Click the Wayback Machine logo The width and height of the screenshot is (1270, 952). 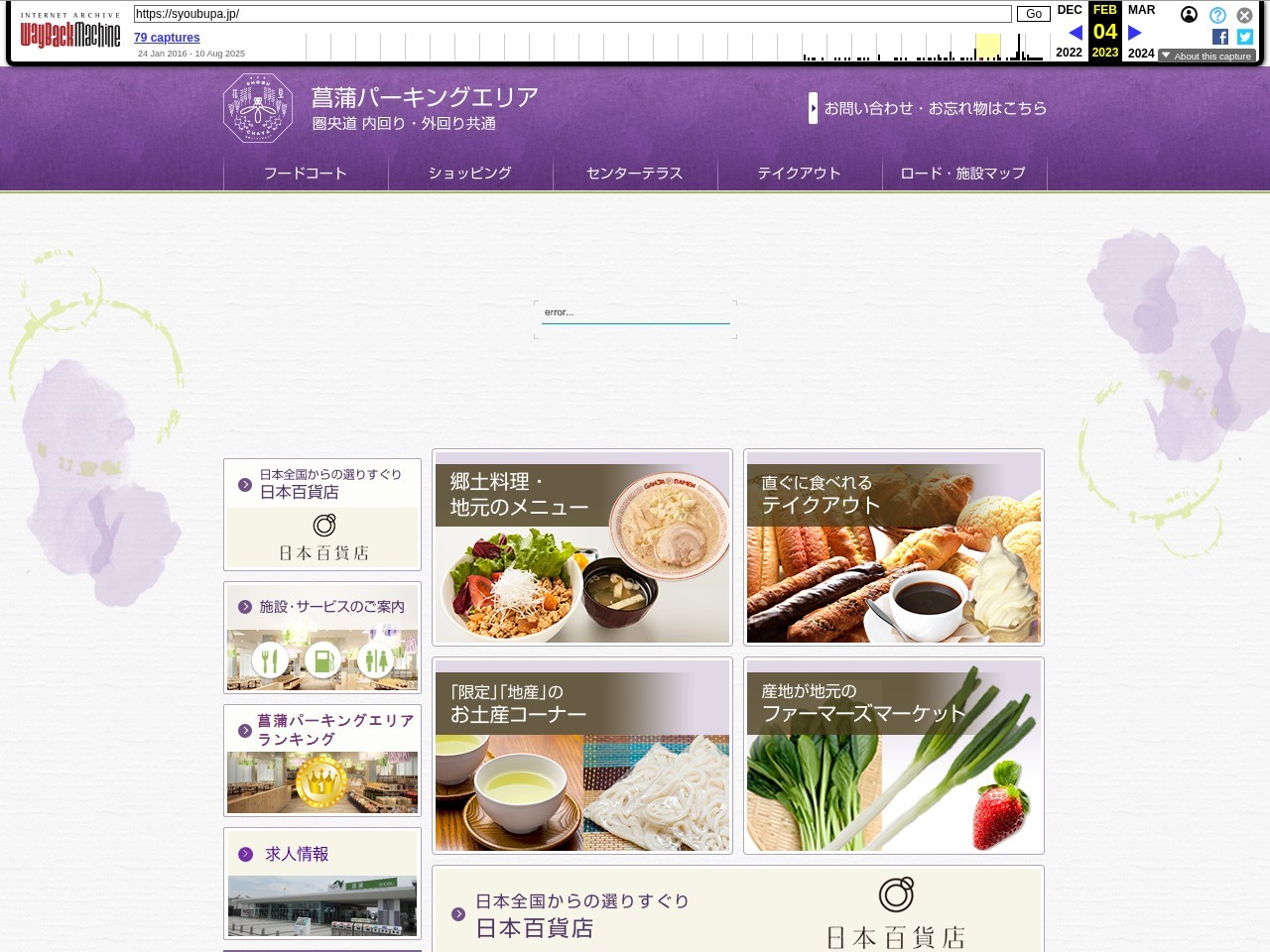(x=69, y=35)
